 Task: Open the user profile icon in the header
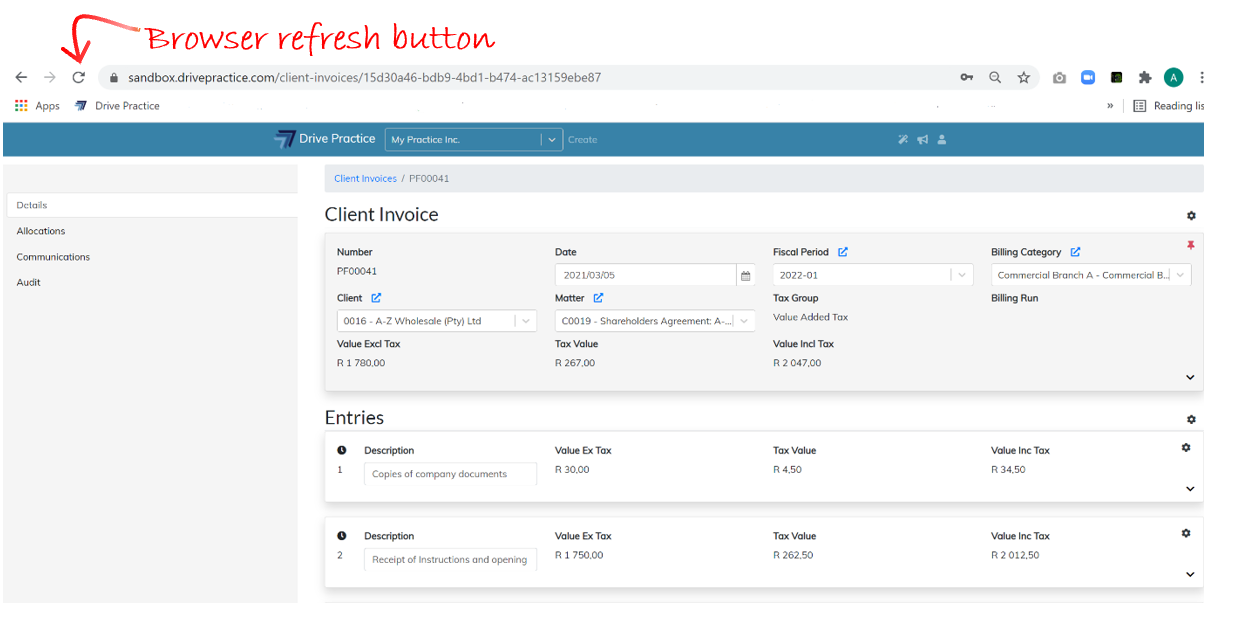click(x=942, y=140)
